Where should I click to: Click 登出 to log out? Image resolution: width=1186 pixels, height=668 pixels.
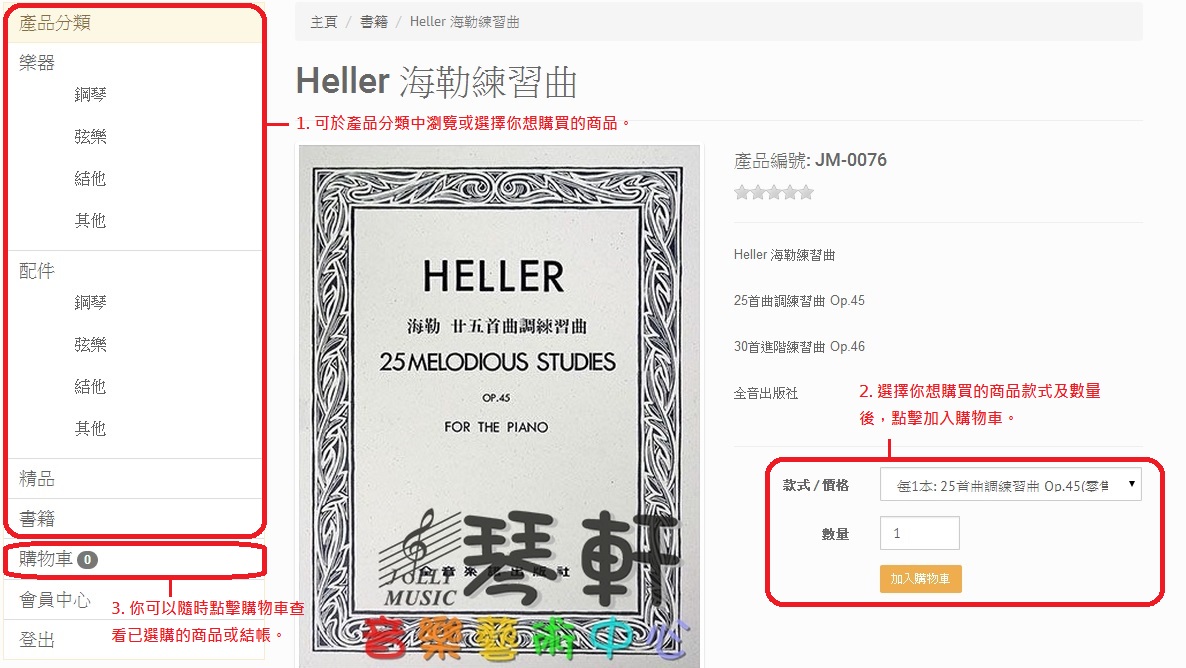[36, 640]
